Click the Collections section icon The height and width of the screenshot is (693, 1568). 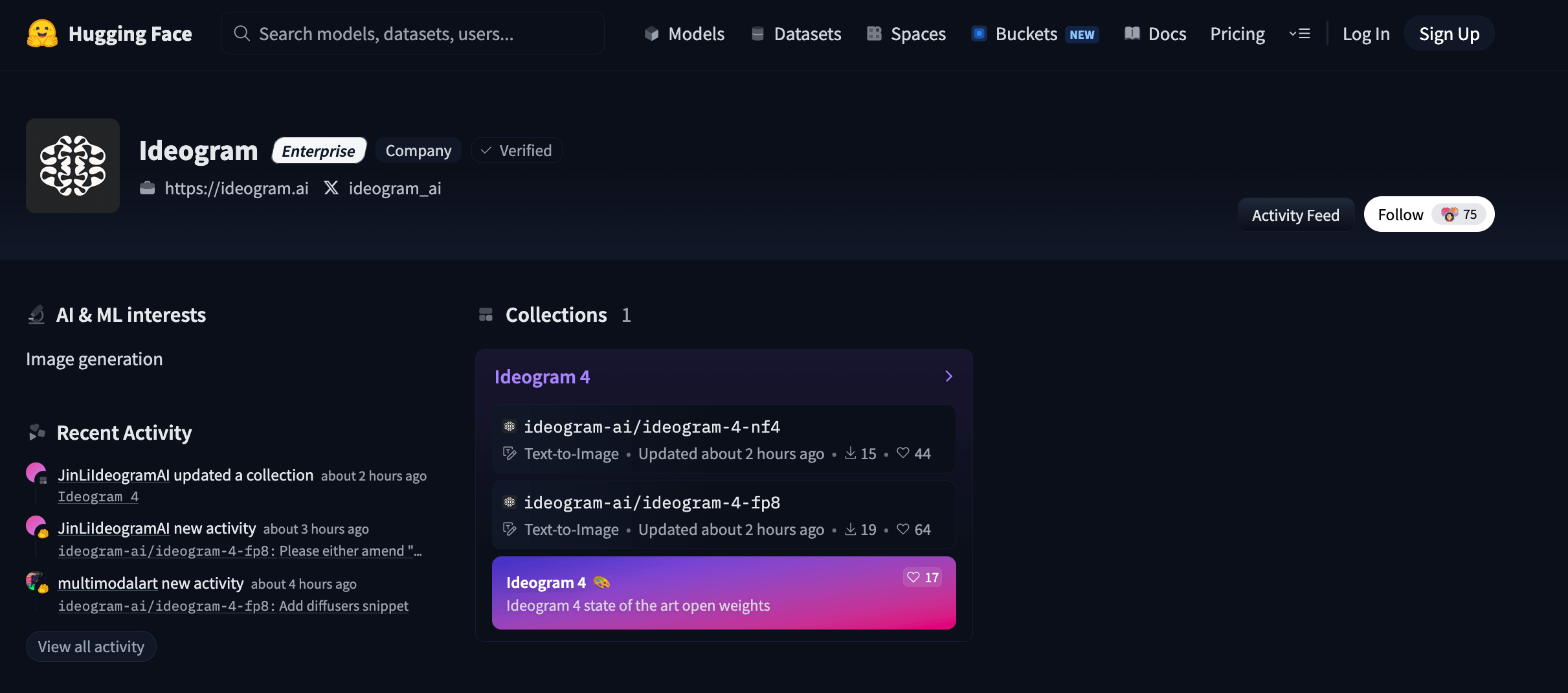486,315
